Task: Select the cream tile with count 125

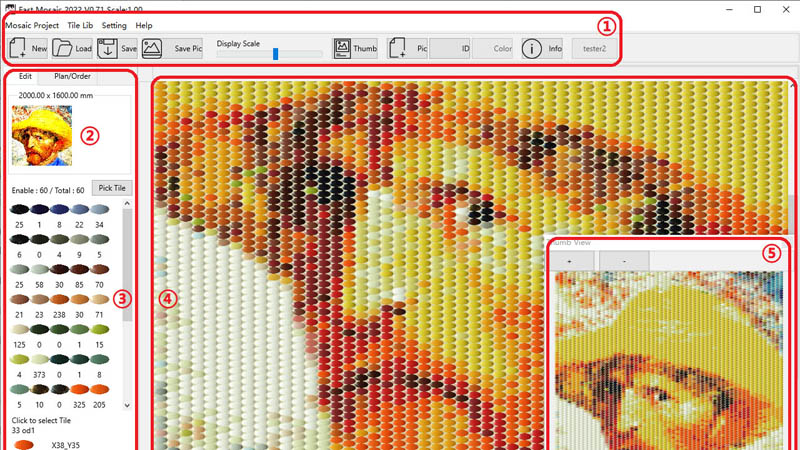Action: 19,330
